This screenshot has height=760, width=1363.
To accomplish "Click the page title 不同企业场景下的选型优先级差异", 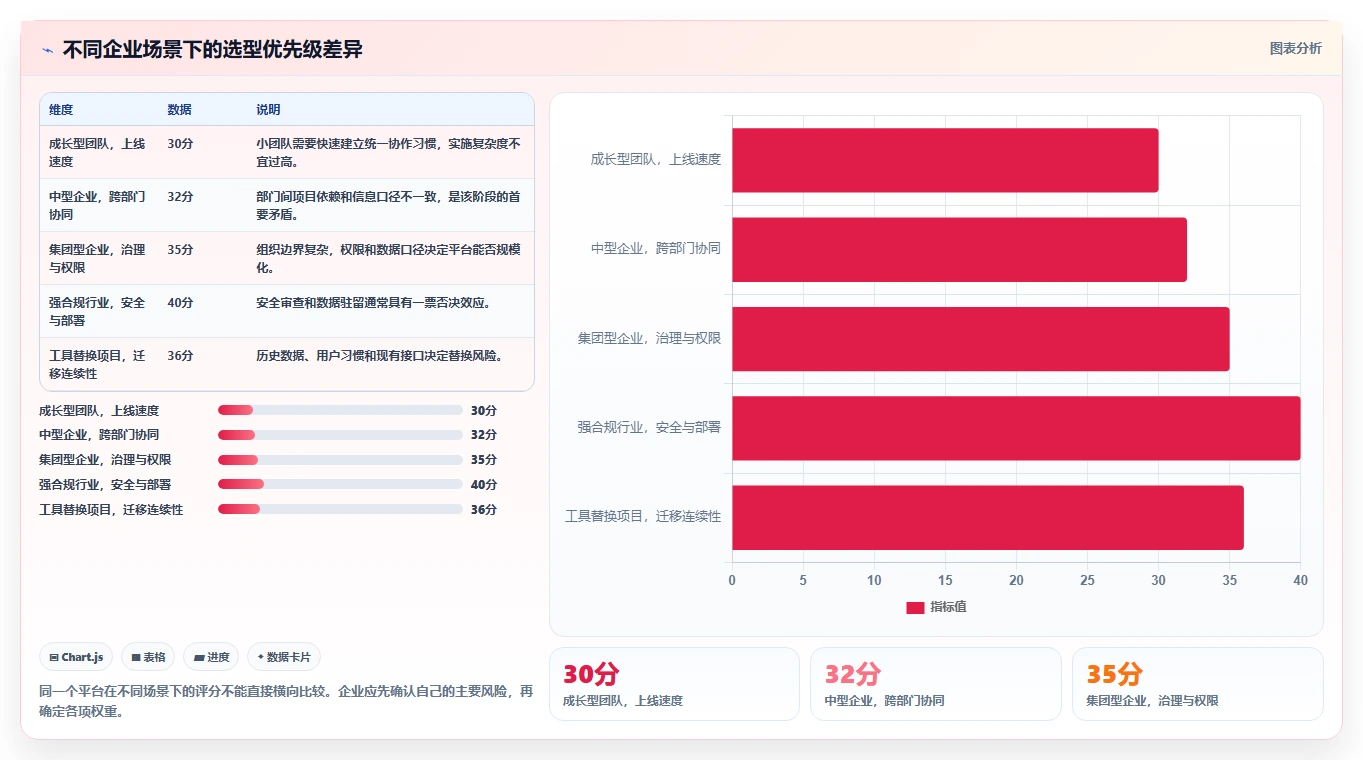I will coord(212,49).
